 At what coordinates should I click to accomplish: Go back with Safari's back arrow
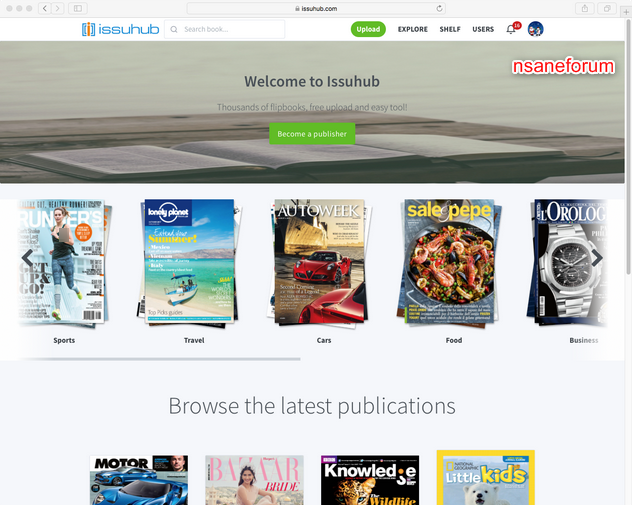pos(45,8)
